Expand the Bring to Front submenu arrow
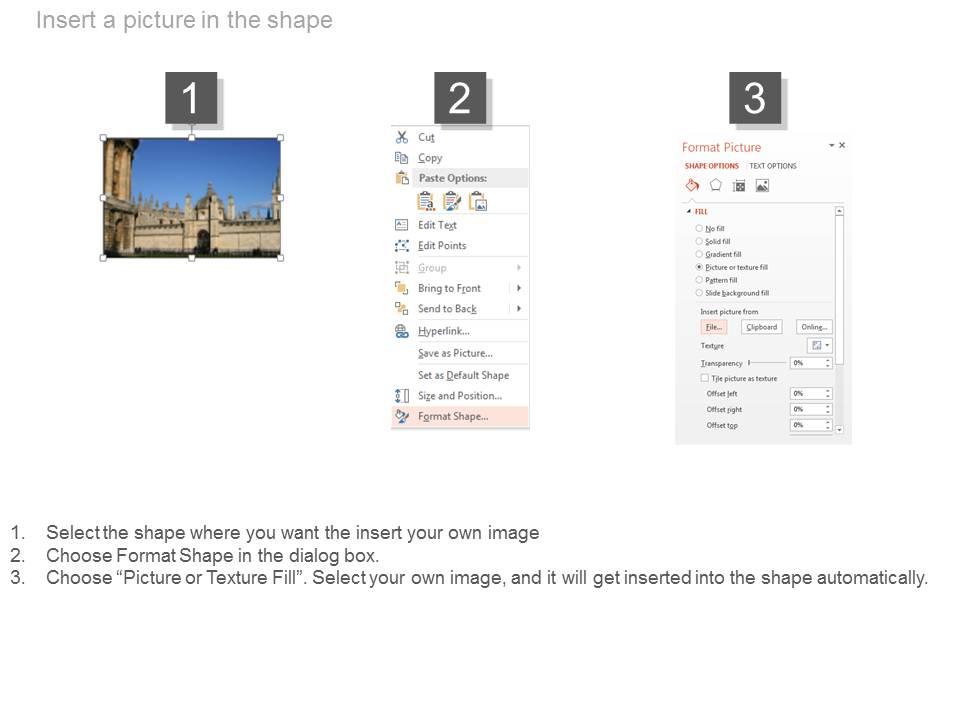Image resolution: width=960 pixels, height=720 pixels. click(x=519, y=288)
